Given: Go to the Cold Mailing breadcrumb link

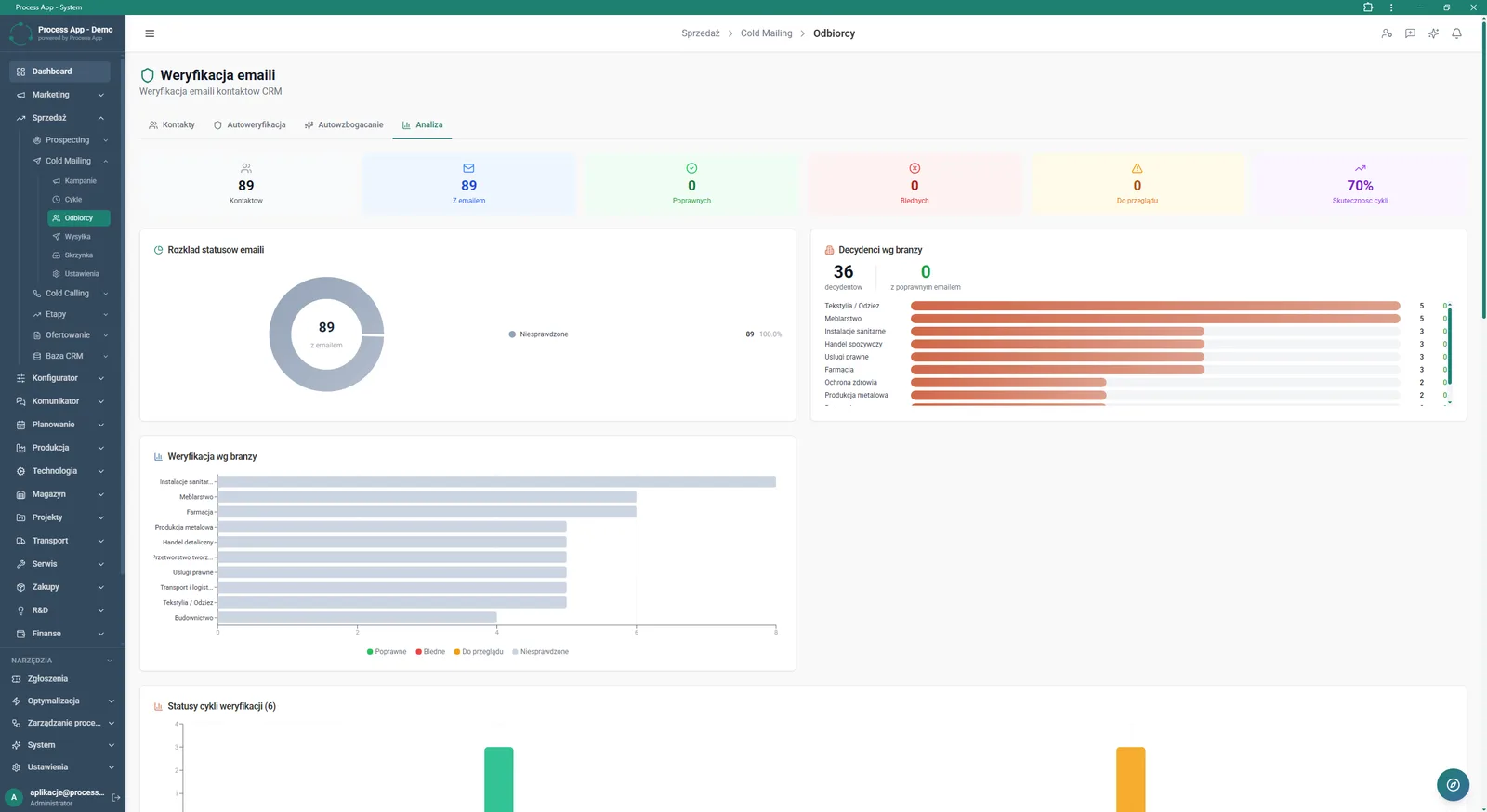Looking at the screenshot, I should [x=767, y=33].
